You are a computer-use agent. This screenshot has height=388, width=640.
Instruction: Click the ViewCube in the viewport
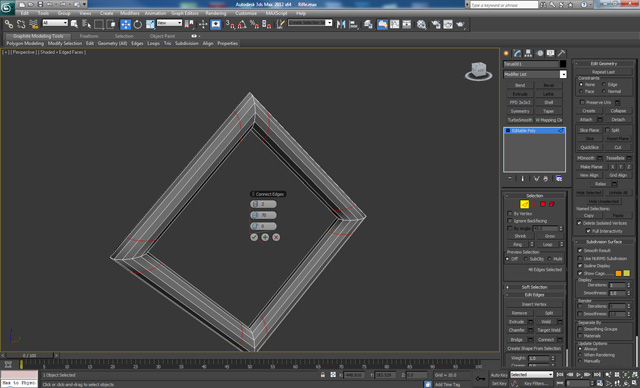(x=478, y=71)
